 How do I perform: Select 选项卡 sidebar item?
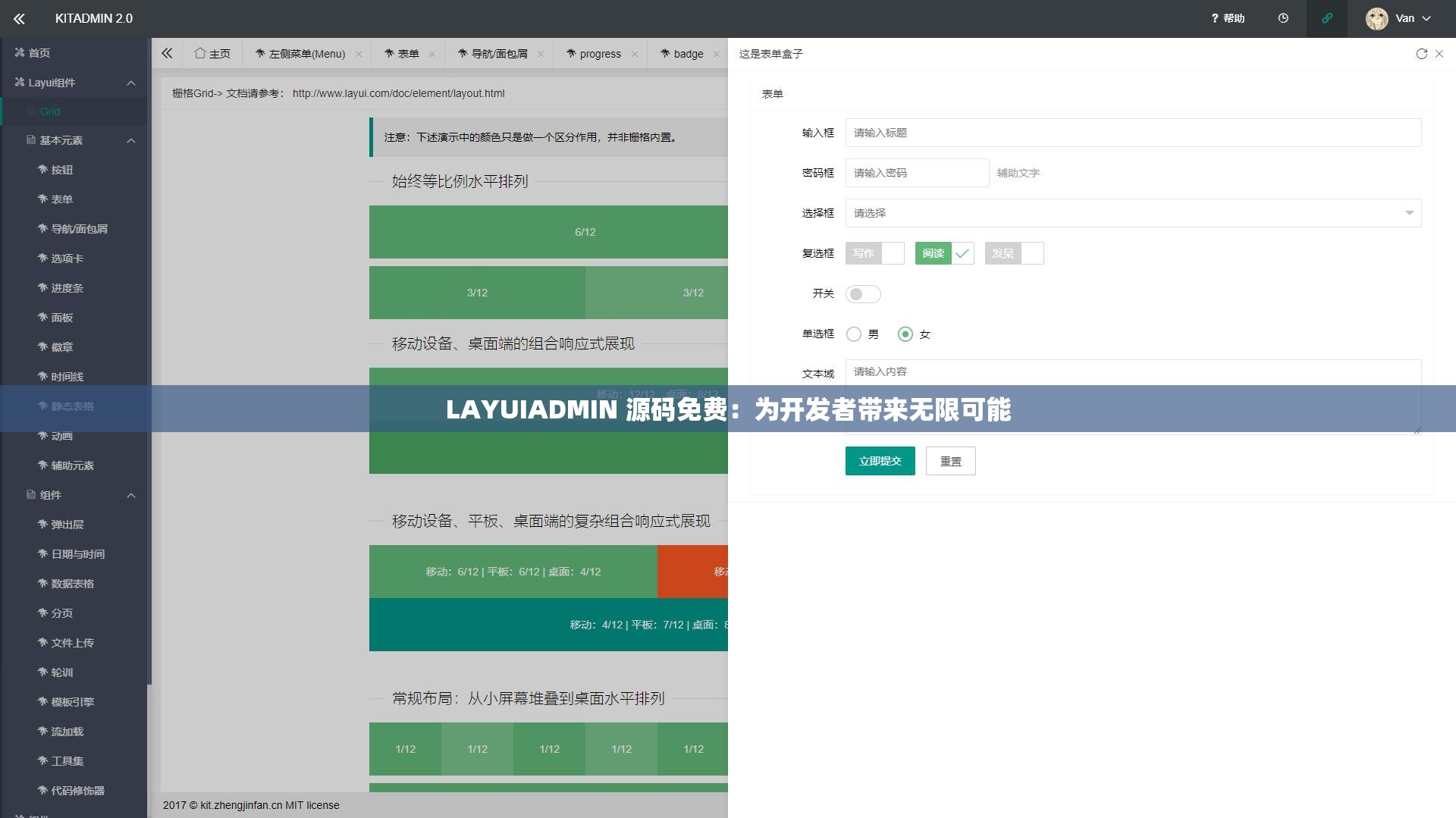pos(74,259)
